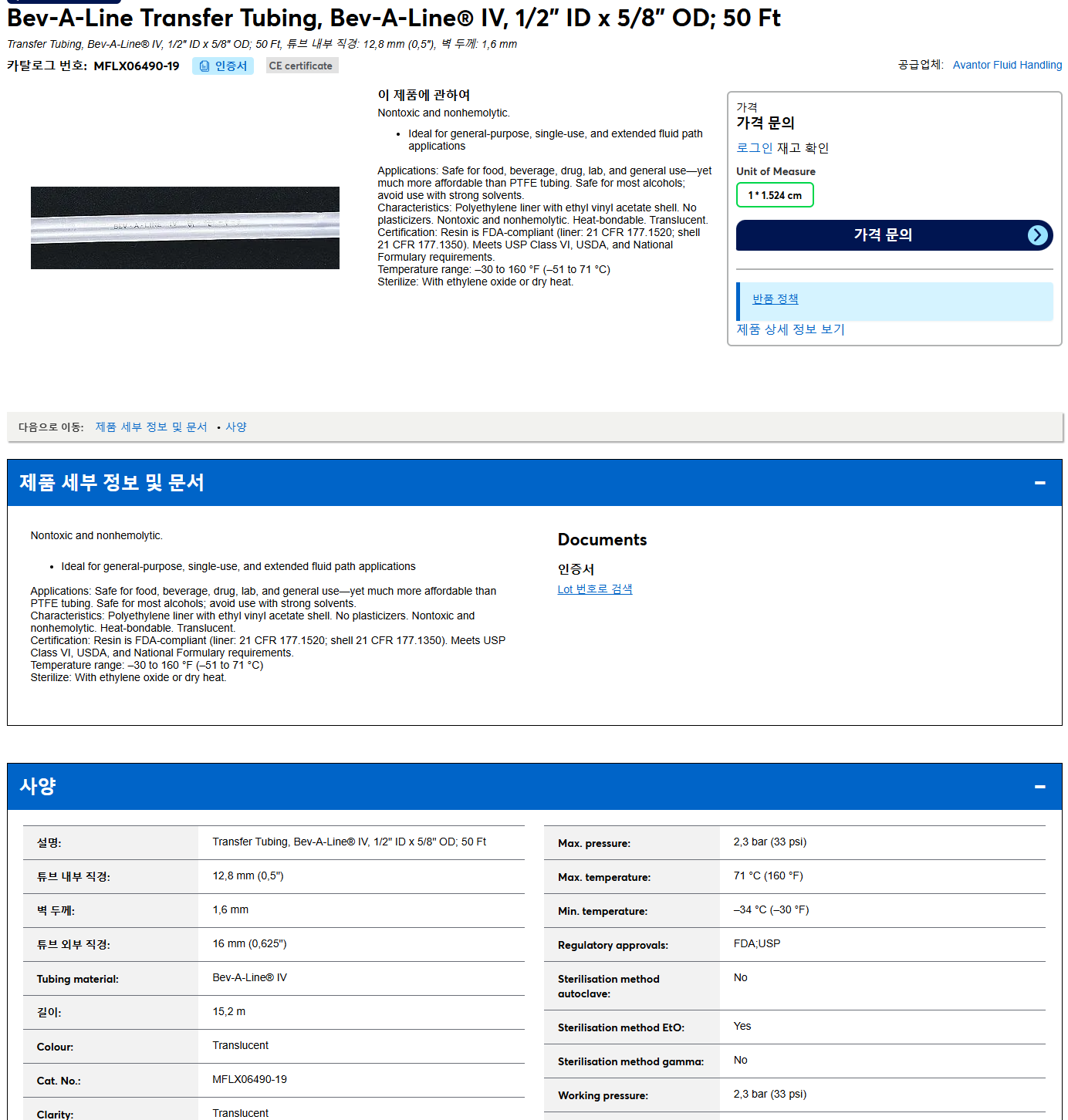This screenshot has width=1068, height=1120.
Task: Click the 15,2 m length value
Action: (x=229, y=1012)
